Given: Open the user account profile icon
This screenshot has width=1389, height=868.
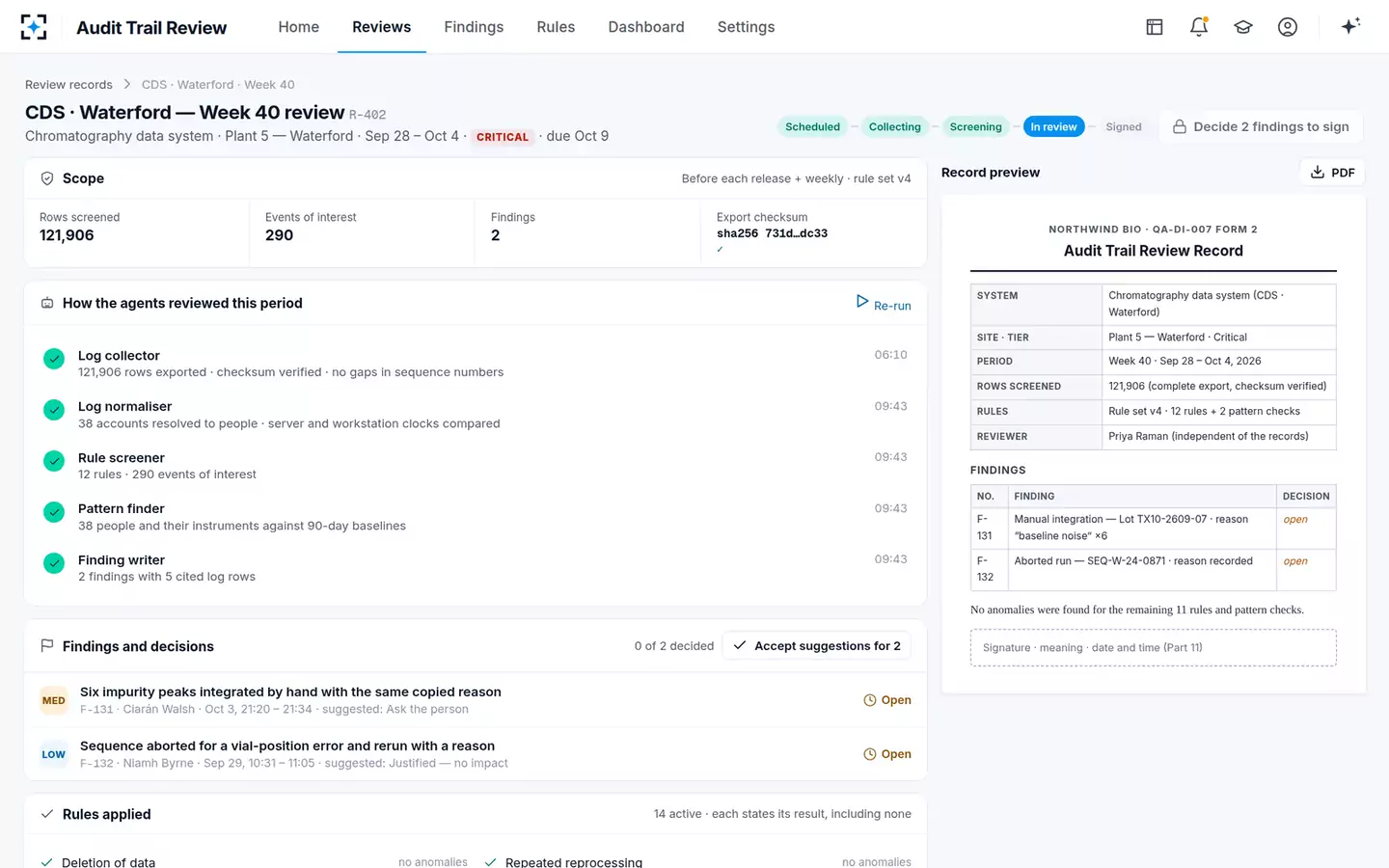Looking at the screenshot, I should (1288, 27).
